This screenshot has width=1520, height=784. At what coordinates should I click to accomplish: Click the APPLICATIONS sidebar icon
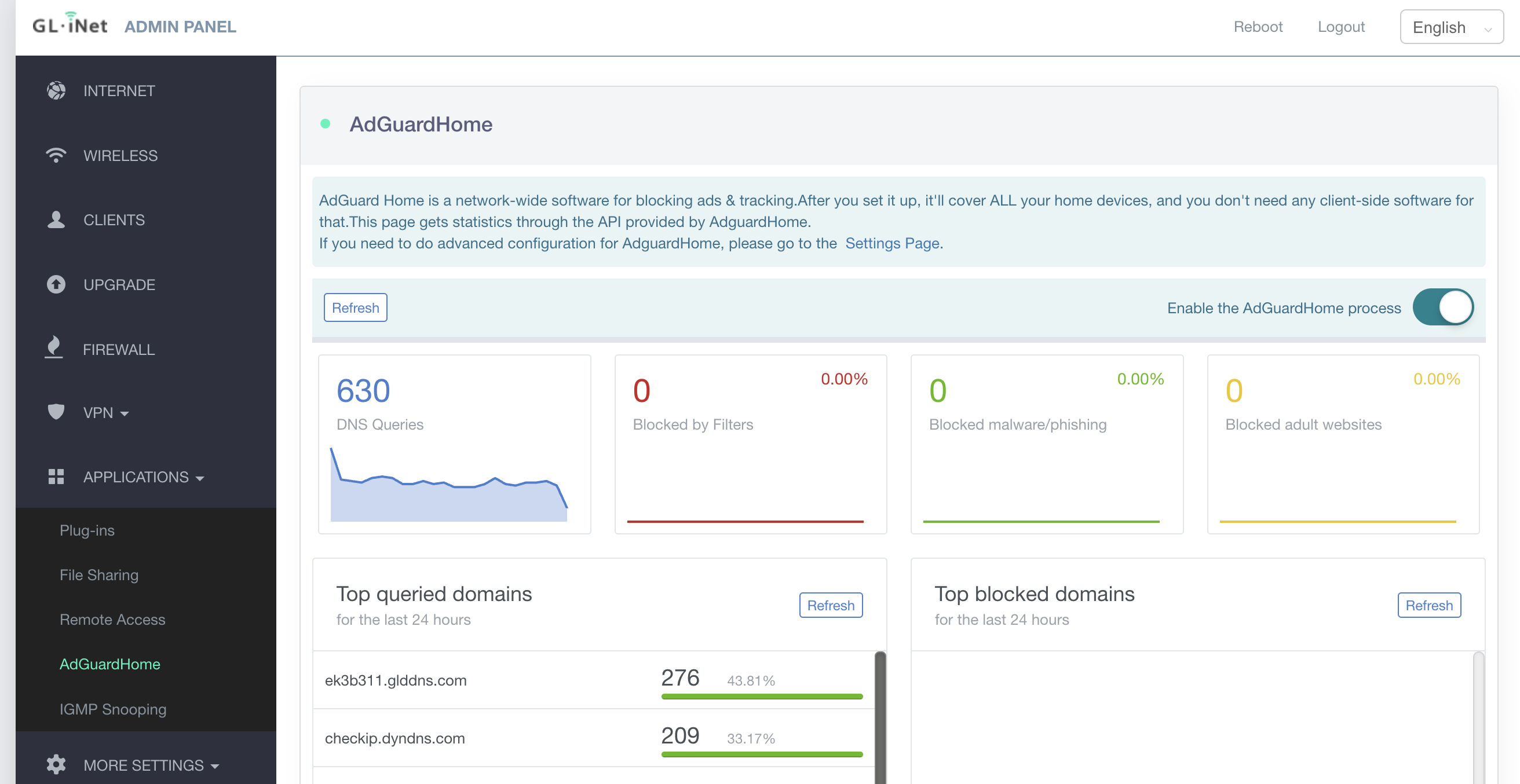[55, 477]
